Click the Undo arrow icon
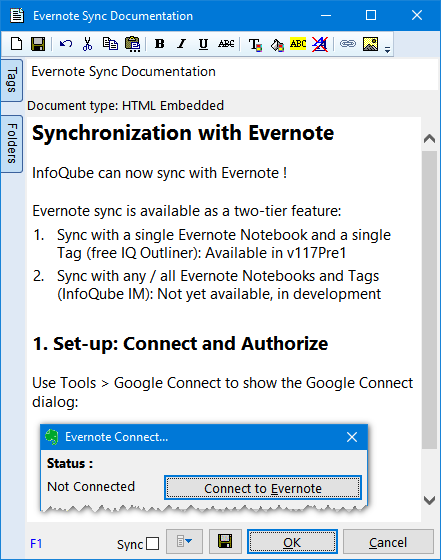 coord(66,44)
